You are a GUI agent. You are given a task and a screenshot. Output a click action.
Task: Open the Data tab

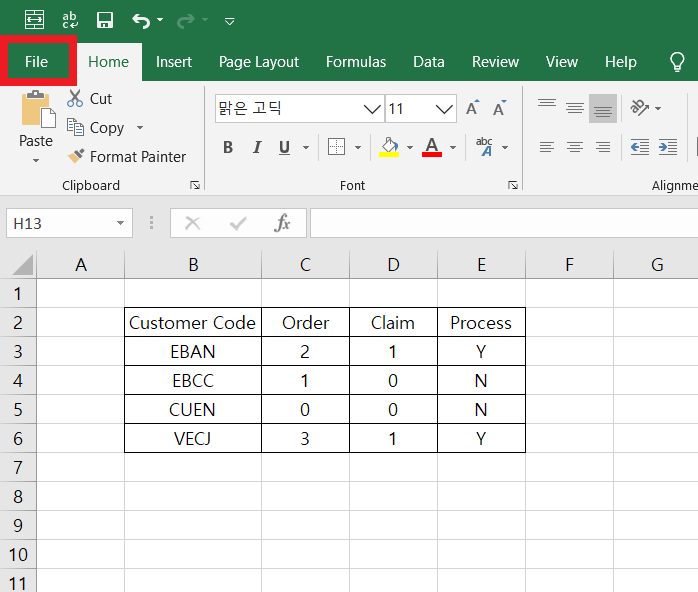click(x=429, y=61)
